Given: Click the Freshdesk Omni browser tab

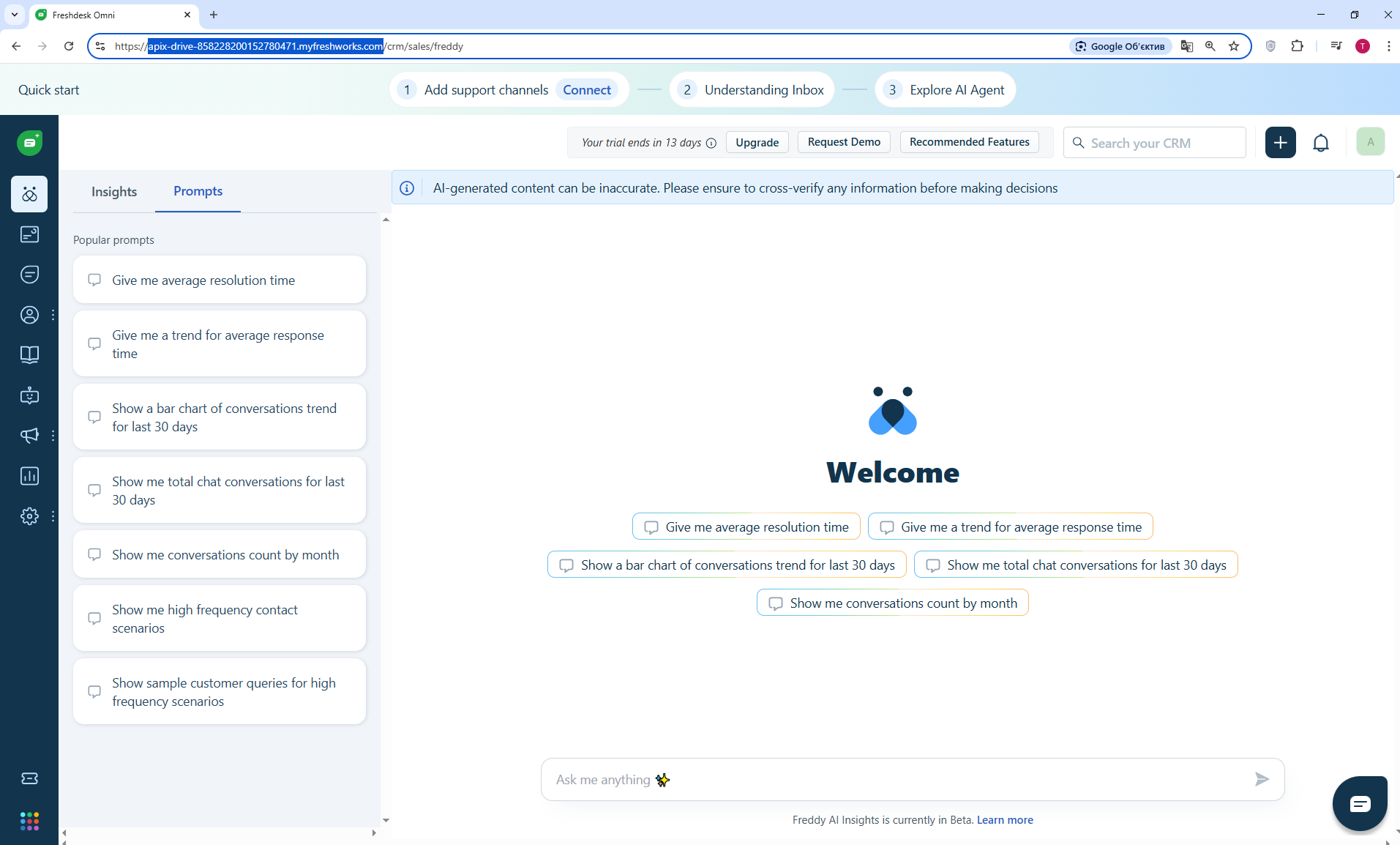Looking at the screenshot, I should [113, 15].
